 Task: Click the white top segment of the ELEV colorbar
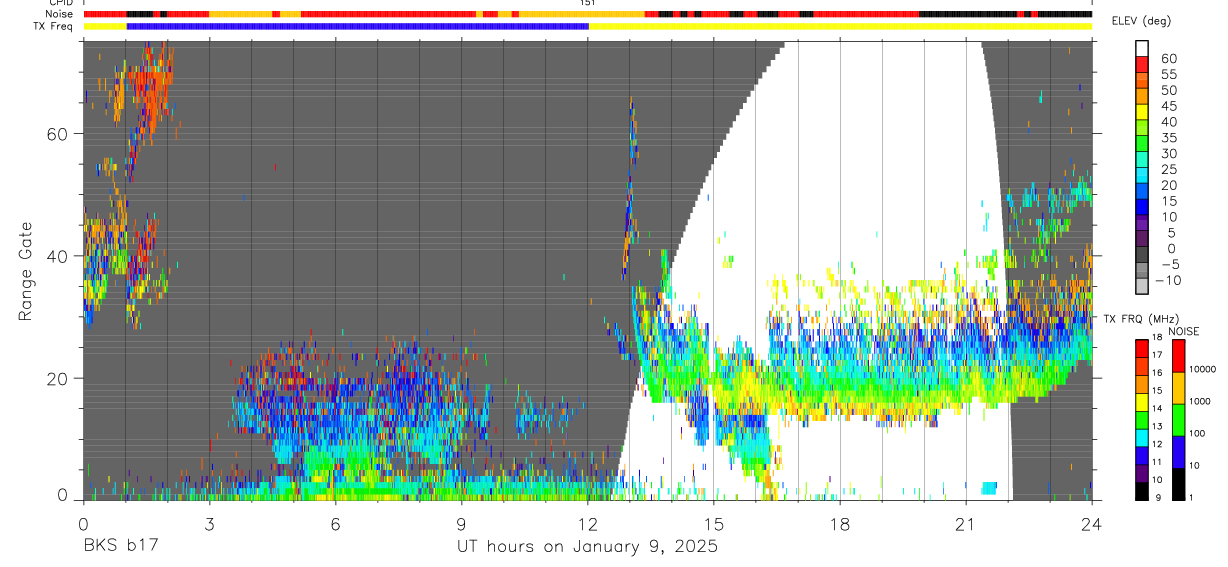(x=1142, y=48)
